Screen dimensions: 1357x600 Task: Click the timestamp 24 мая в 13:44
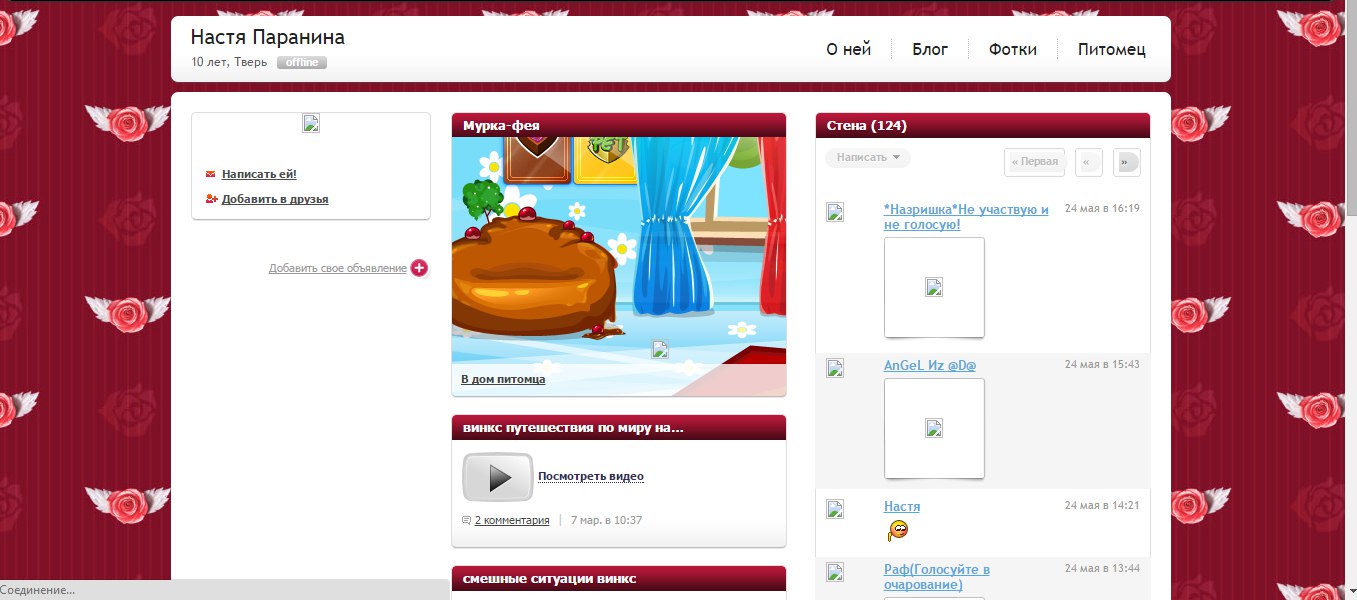click(x=1102, y=569)
